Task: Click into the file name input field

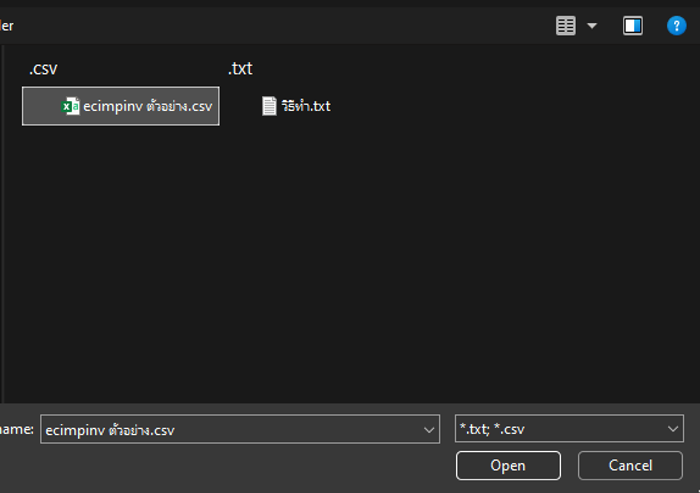Action: (230, 430)
